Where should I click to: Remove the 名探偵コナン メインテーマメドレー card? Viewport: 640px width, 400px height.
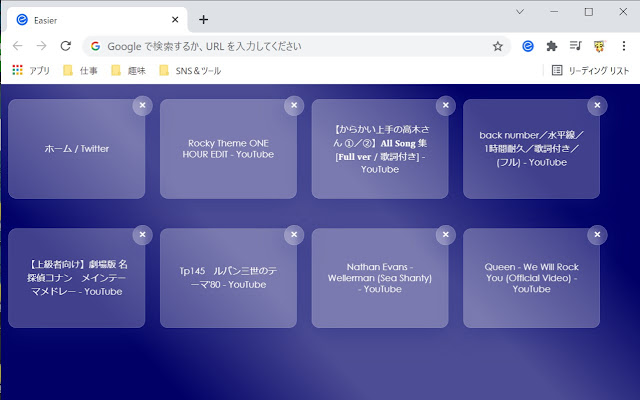(x=142, y=235)
